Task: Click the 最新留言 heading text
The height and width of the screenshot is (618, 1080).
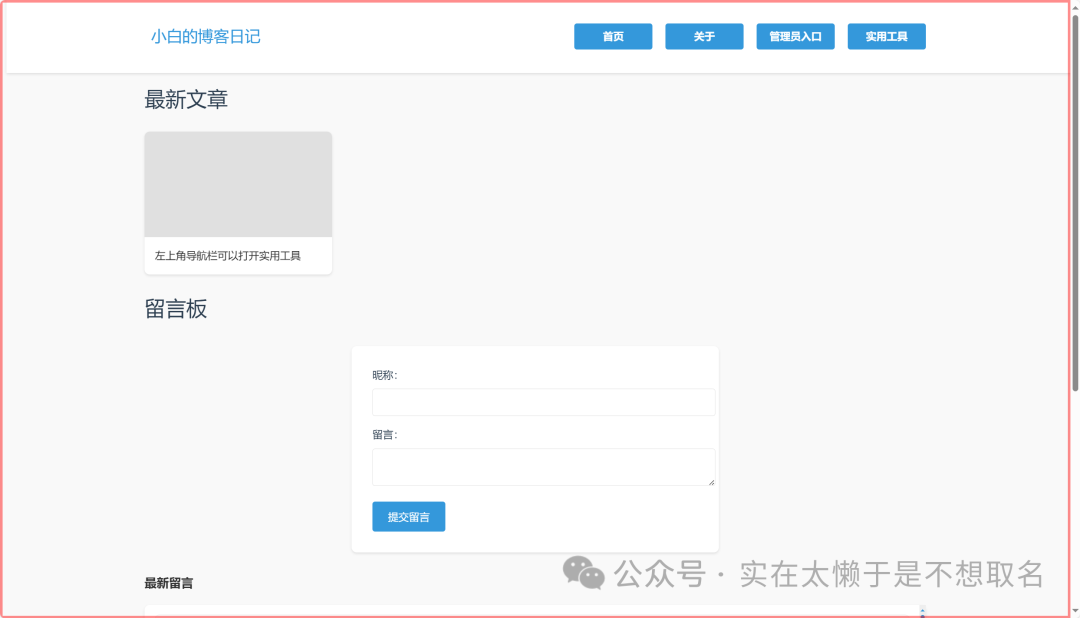Action: [x=169, y=584]
